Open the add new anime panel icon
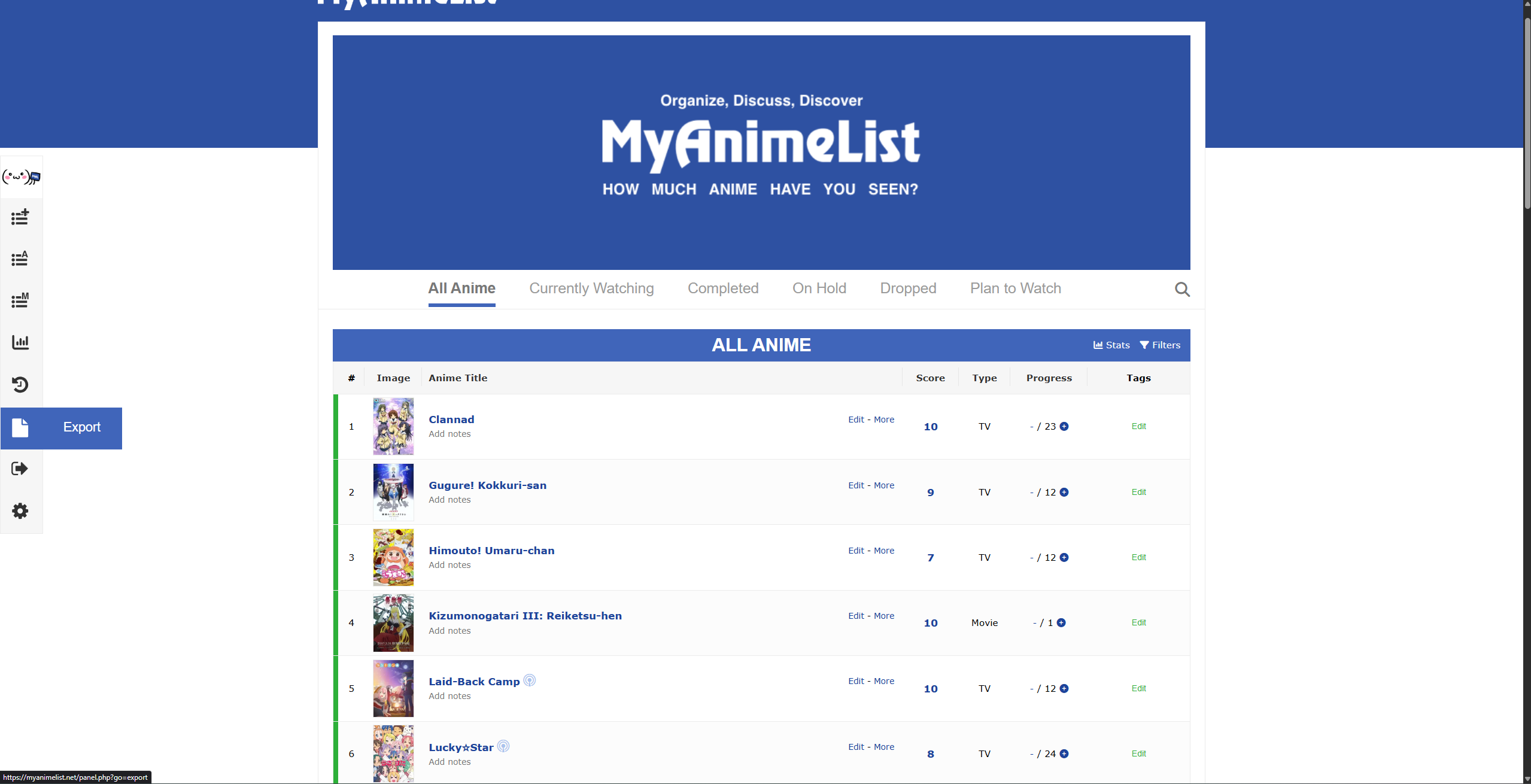This screenshot has height=784, width=1531. pos(20,217)
